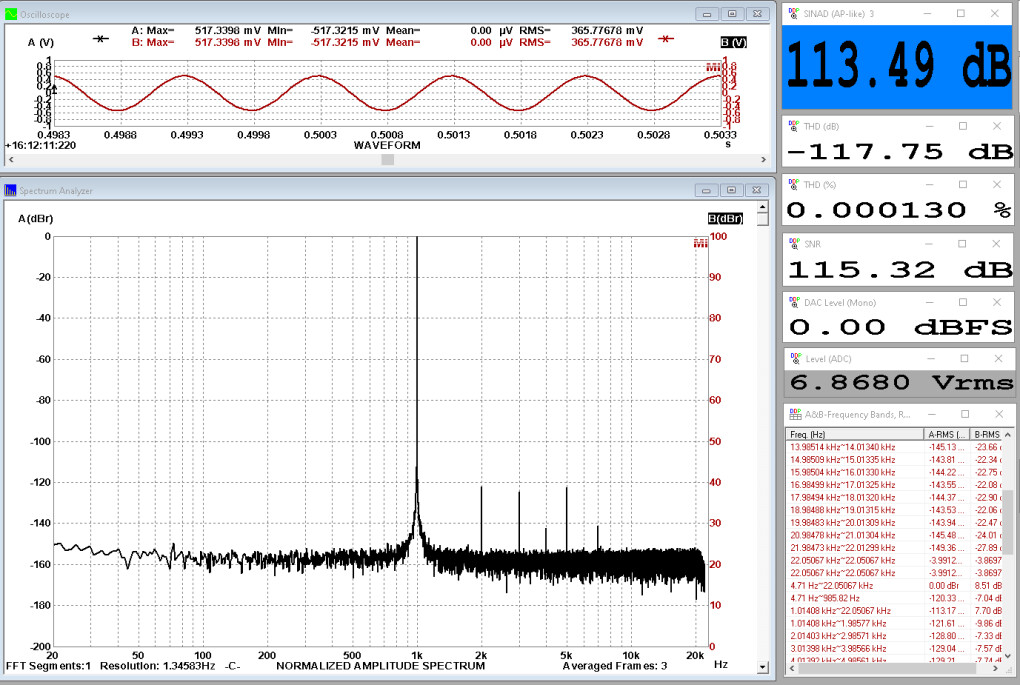Select row 20.98478 kHz~21.01304 kHz

pyautogui.click(x=894, y=535)
